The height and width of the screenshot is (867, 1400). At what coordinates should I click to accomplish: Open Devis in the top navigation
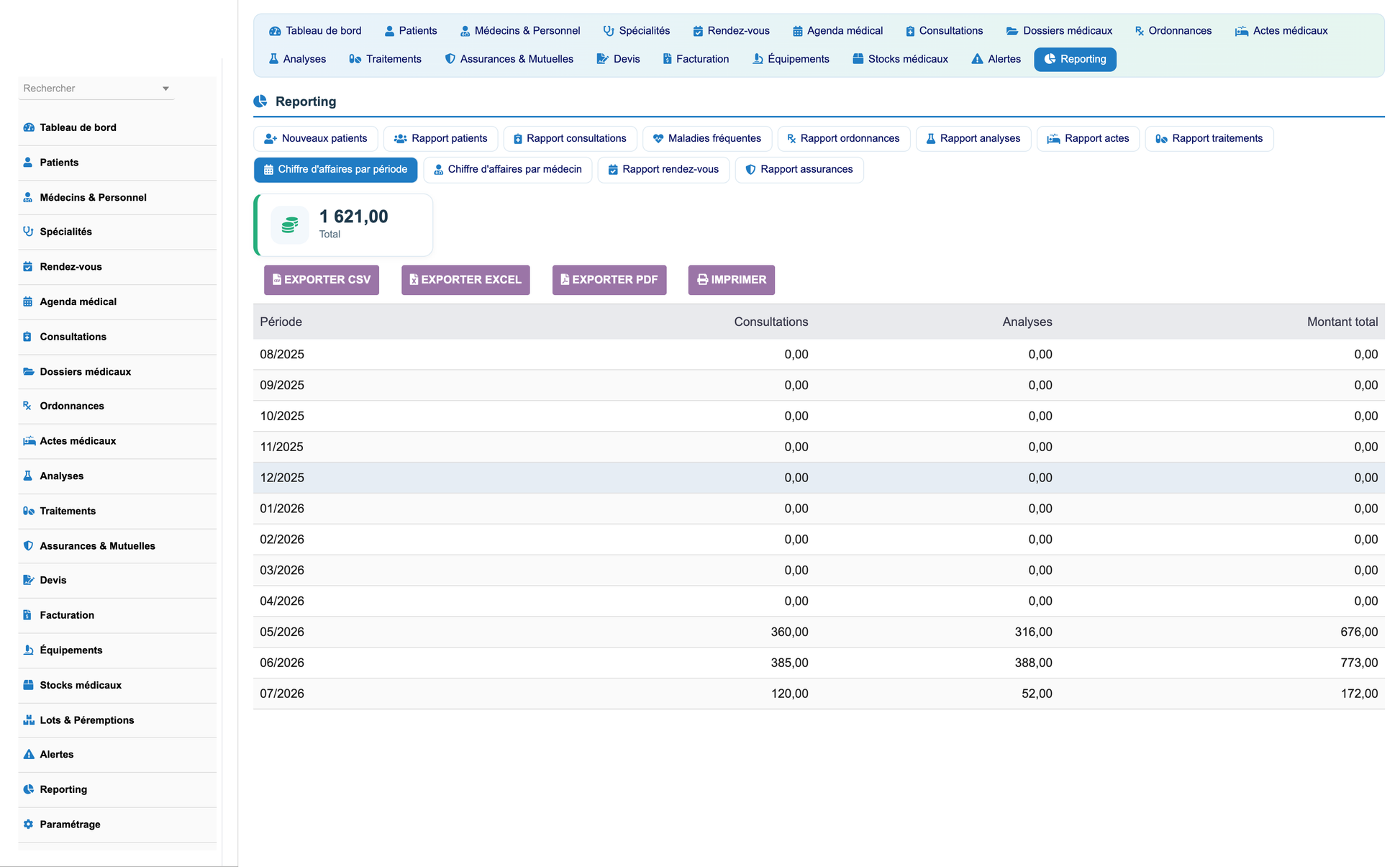click(x=619, y=59)
